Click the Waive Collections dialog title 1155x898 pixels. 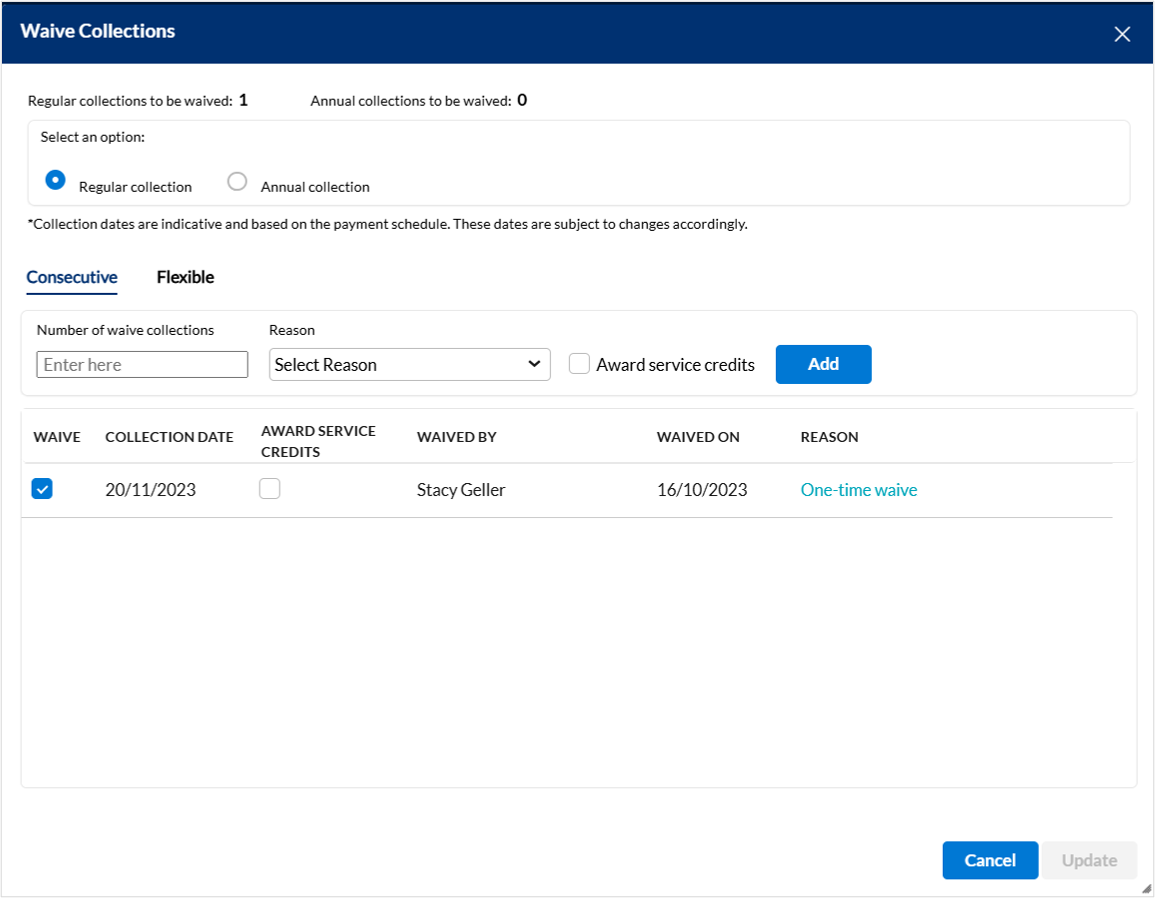(98, 31)
